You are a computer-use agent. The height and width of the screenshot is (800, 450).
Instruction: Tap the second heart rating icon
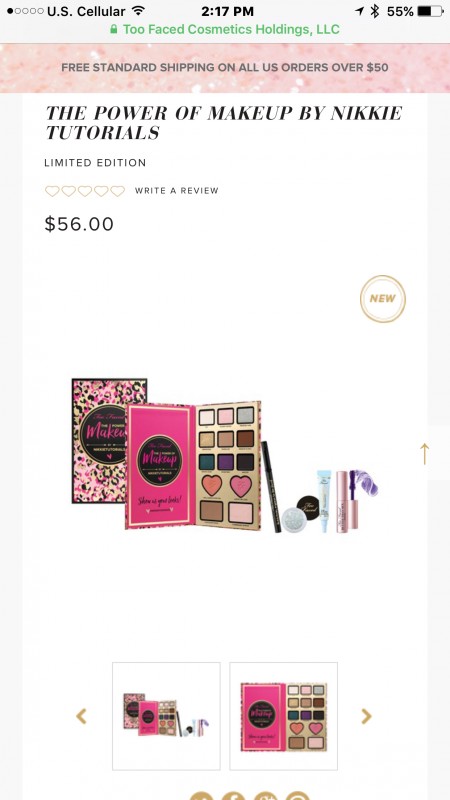tap(68, 191)
